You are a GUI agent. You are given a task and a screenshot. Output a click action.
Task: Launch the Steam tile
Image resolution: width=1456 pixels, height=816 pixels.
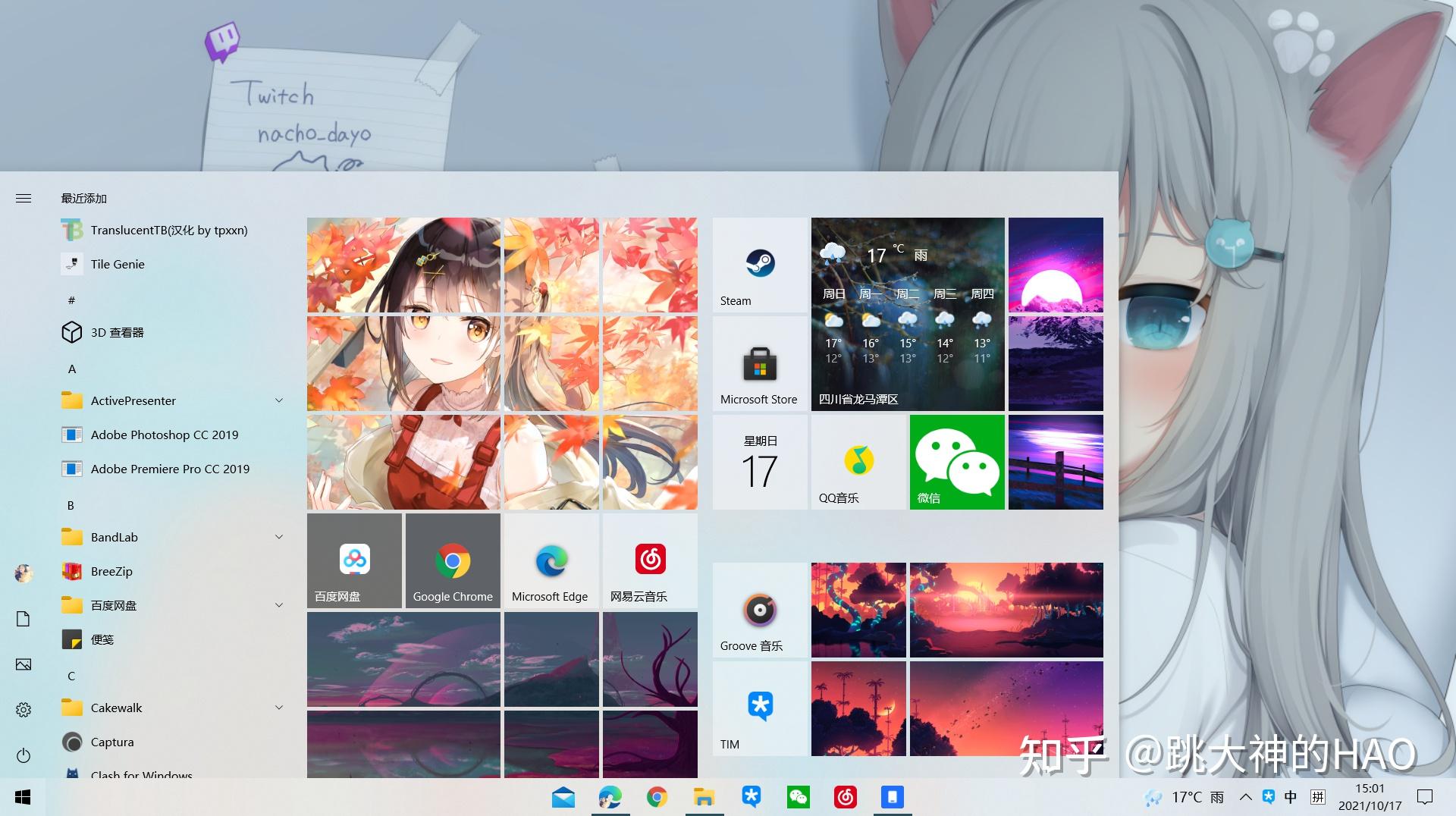[x=759, y=265]
